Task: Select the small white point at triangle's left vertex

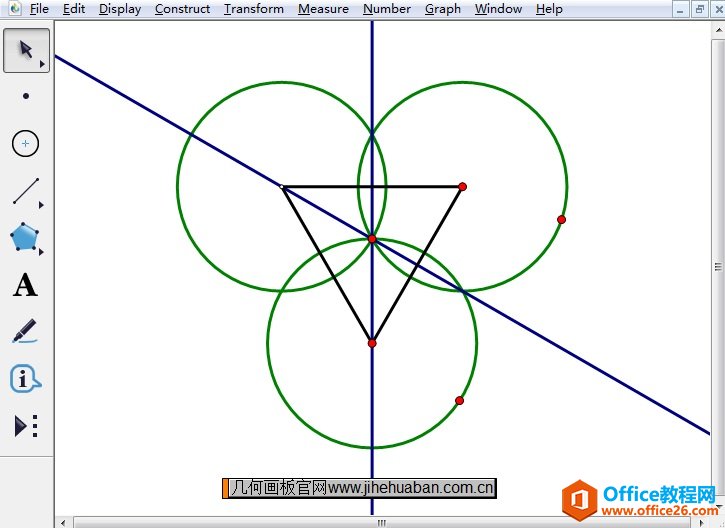Action: [282, 187]
